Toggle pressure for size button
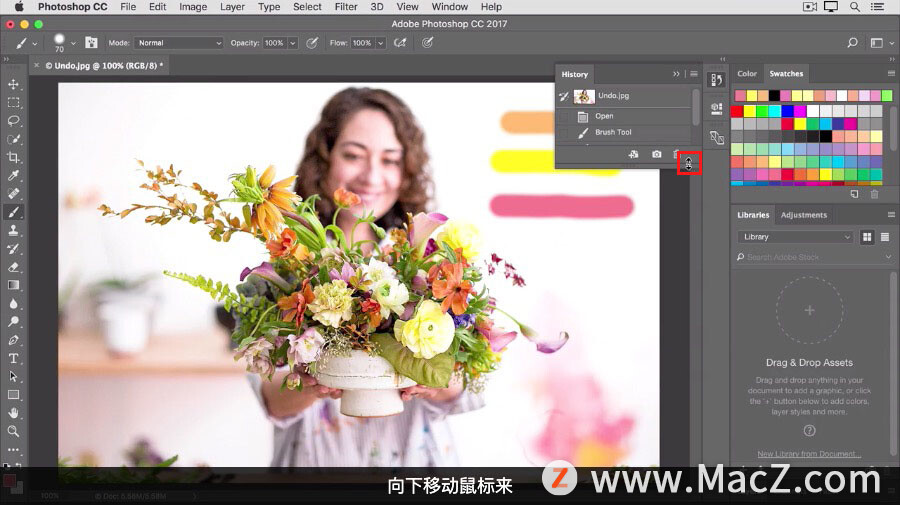Screen dimensions: 900x505 428,42
